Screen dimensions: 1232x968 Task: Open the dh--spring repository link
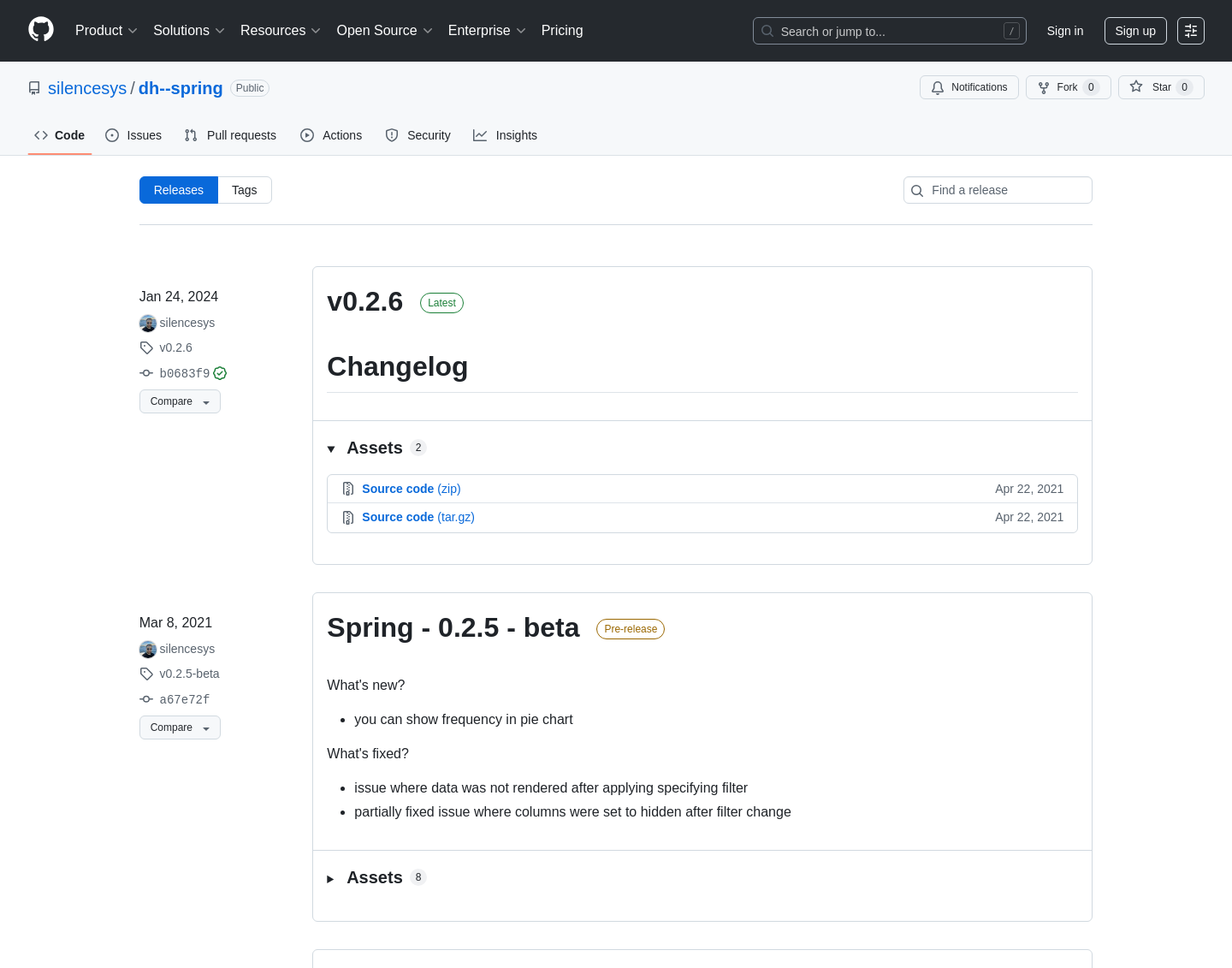point(181,88)
